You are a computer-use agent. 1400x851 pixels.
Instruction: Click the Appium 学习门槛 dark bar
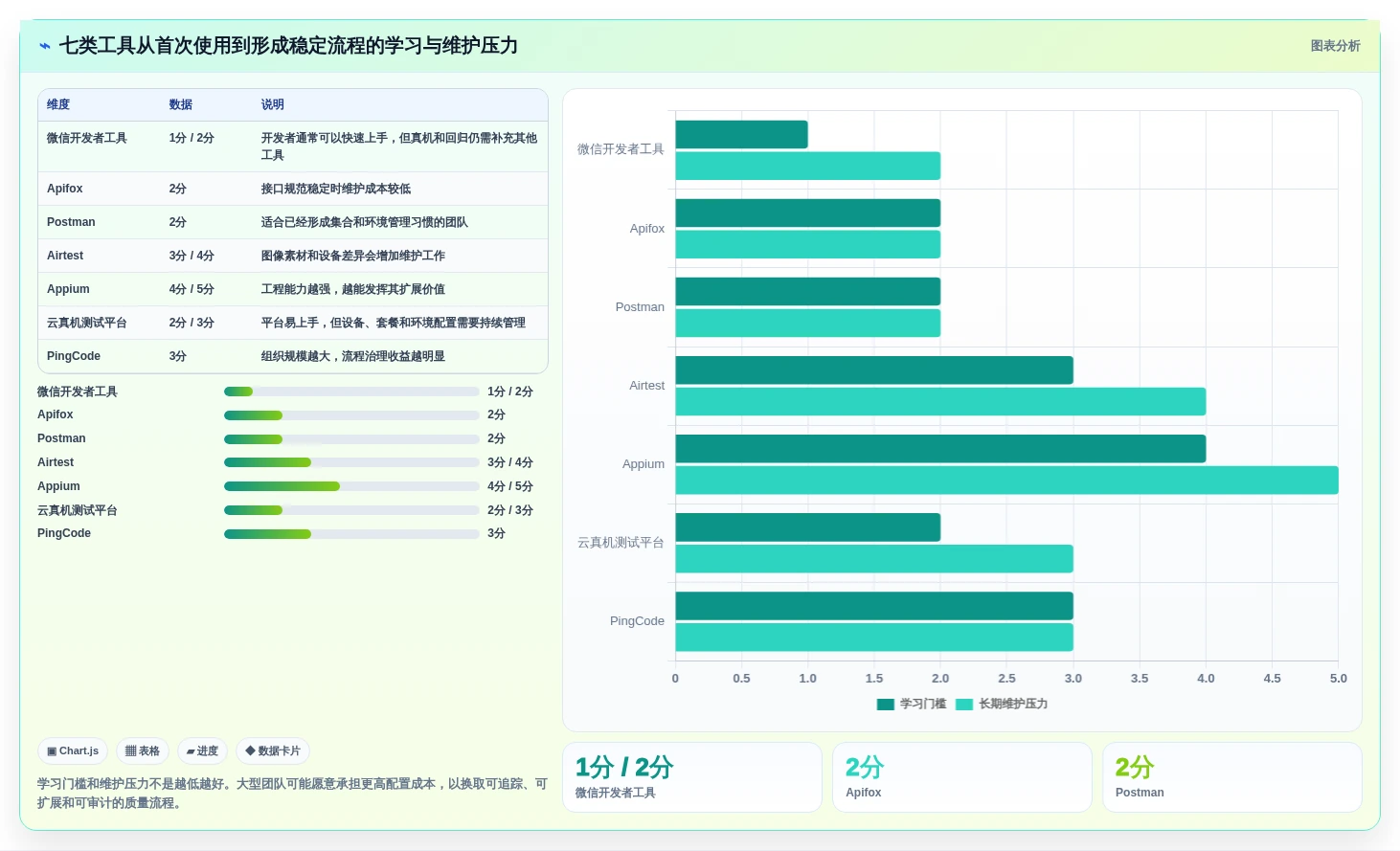pyautogui.click(x=940, y=449)
